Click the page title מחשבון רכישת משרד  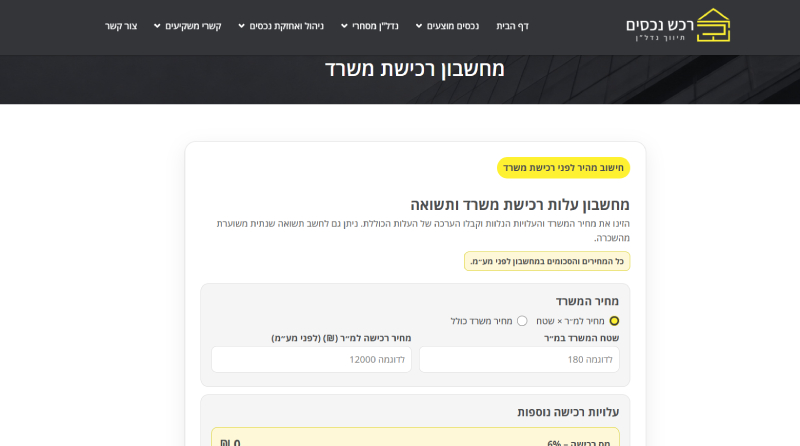(415, 69)
